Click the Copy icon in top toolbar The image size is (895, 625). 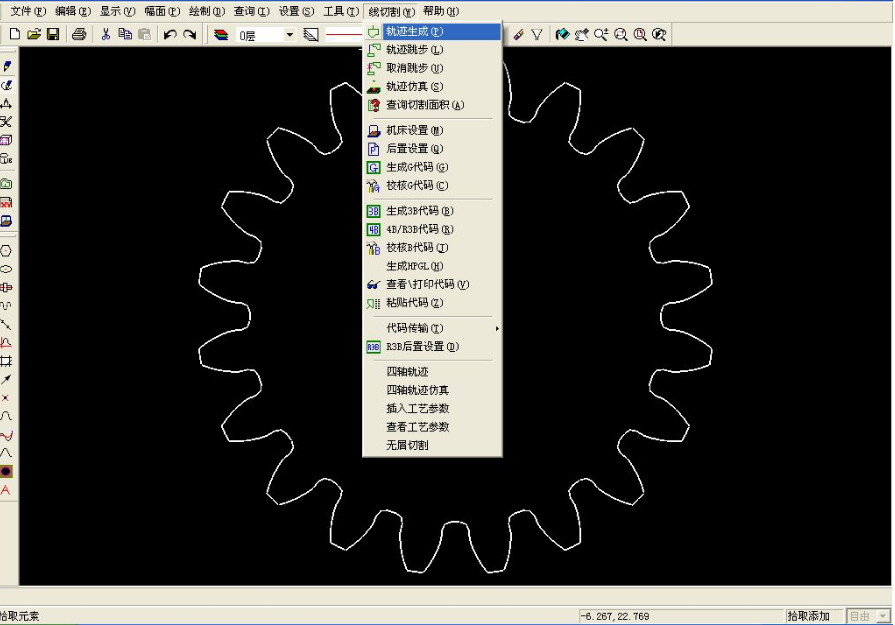click(x=125, y=34)
